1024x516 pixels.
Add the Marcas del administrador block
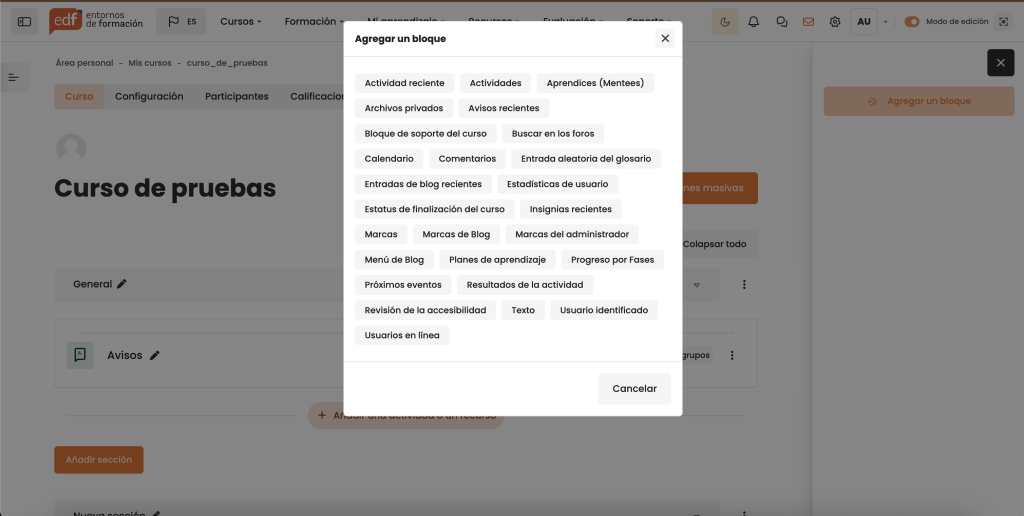point(572,234)
